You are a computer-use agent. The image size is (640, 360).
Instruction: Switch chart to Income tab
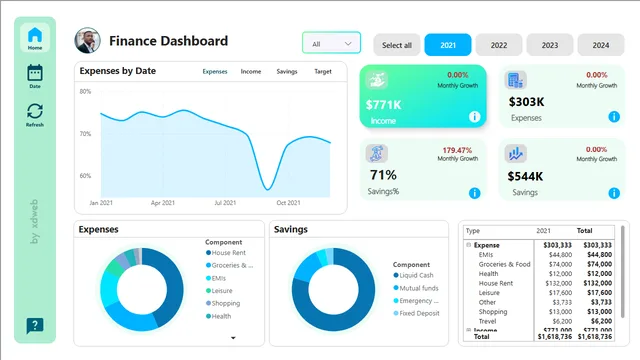coord(251,71)
